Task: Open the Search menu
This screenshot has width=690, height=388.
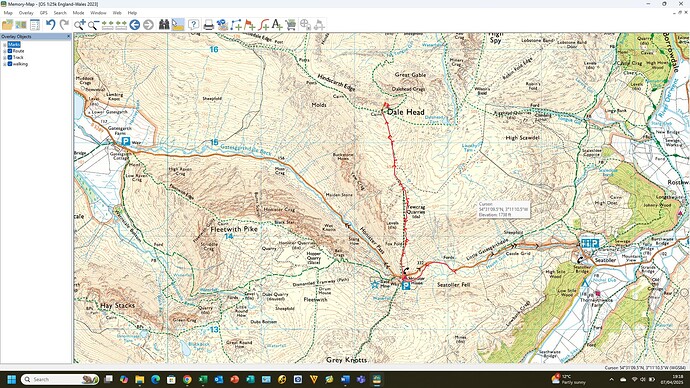Action: 60,13
